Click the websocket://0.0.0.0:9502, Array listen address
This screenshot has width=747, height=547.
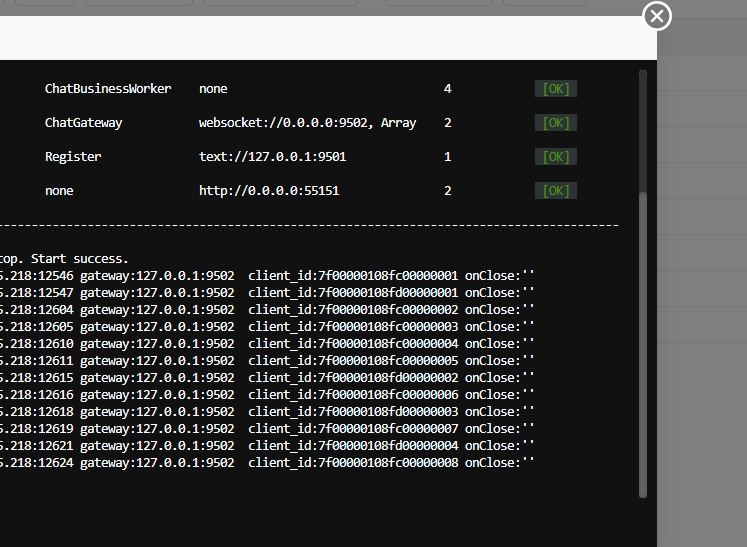(308, 123)
